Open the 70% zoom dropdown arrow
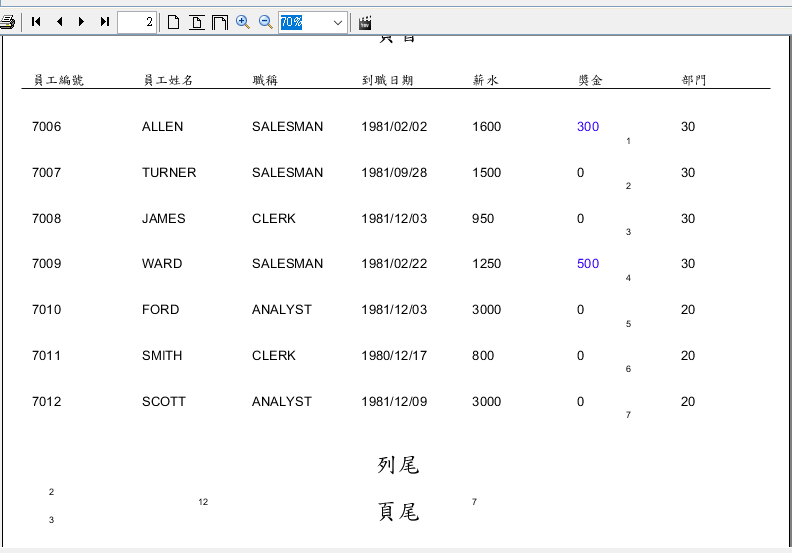 (337, 22)
